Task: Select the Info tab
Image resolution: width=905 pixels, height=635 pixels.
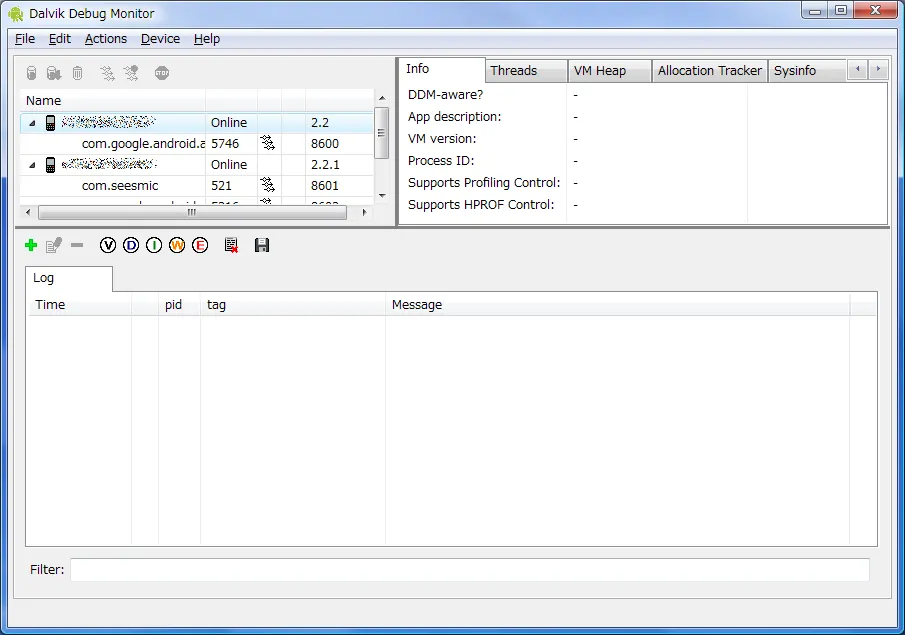Action: 442,69
